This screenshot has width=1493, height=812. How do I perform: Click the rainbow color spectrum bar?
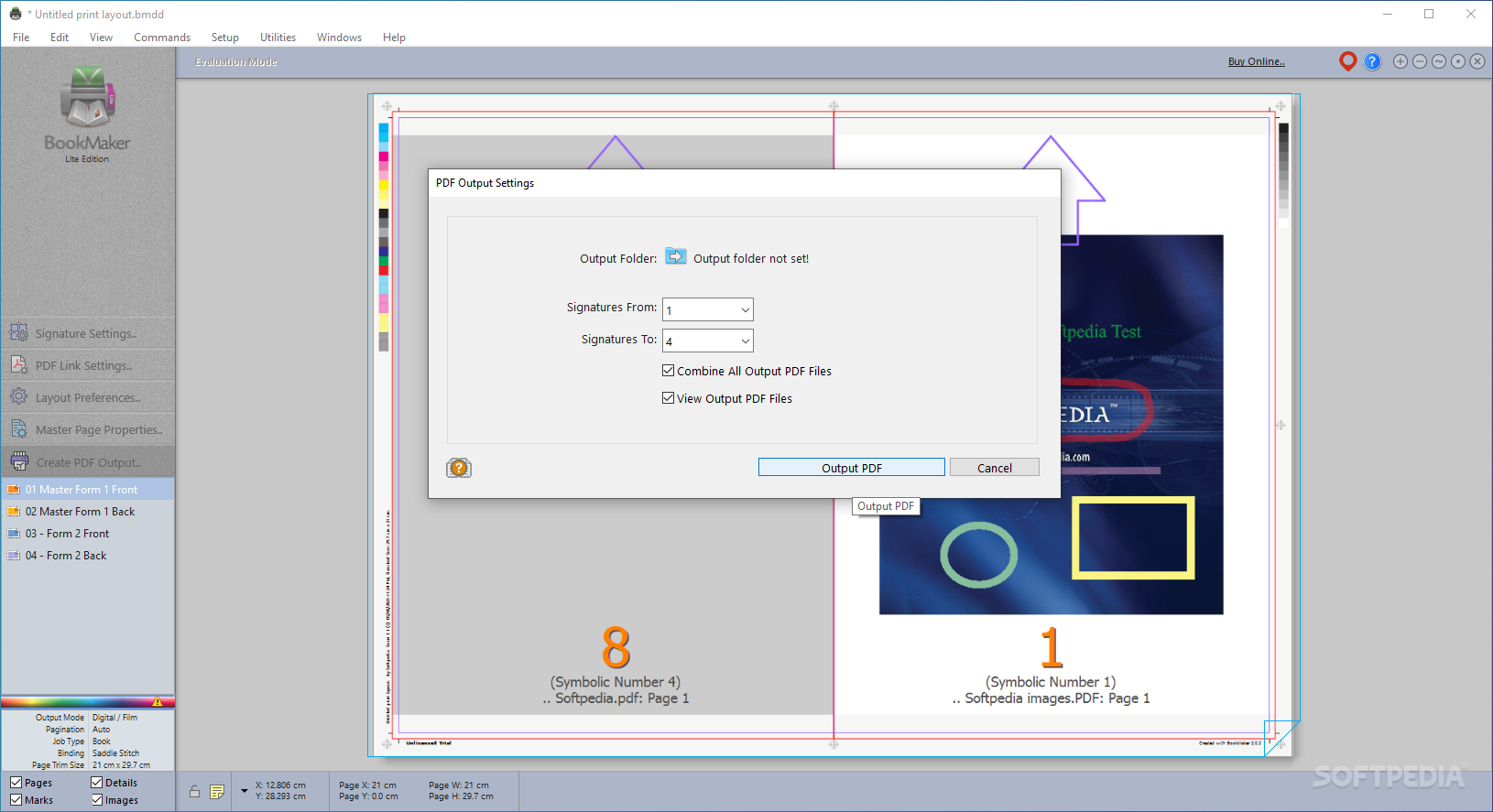coord(88,702)
